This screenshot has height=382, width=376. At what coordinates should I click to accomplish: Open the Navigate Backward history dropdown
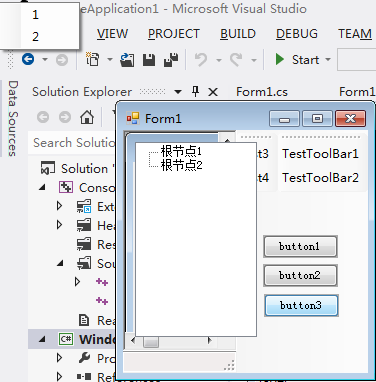click(45, 60)
